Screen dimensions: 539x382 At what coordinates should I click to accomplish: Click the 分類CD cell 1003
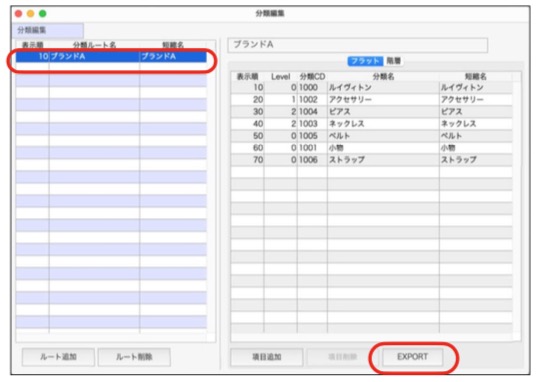pos(312,123)
